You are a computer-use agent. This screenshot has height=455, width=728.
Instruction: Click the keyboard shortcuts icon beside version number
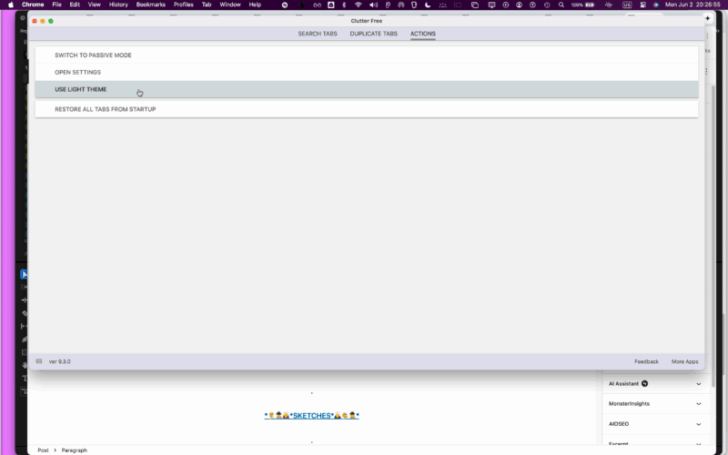click(39, 361)
